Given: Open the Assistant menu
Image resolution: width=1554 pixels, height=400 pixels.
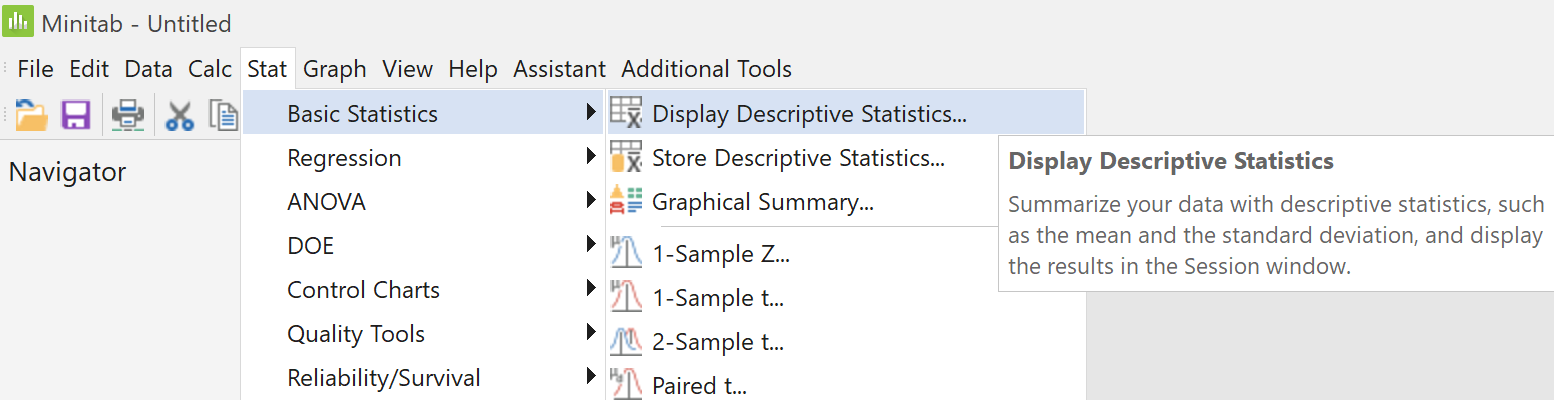Looking at the screenshot, I should (559, 69).
